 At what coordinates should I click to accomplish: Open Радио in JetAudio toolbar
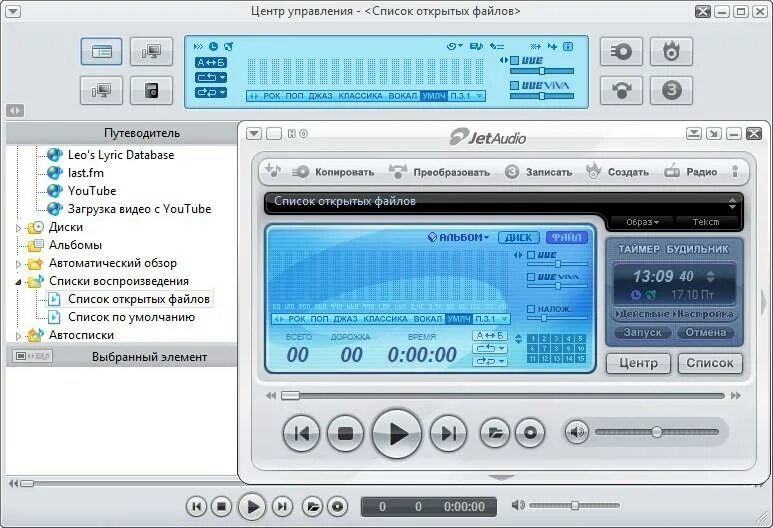pyautogui.click(x=691, y=172)
